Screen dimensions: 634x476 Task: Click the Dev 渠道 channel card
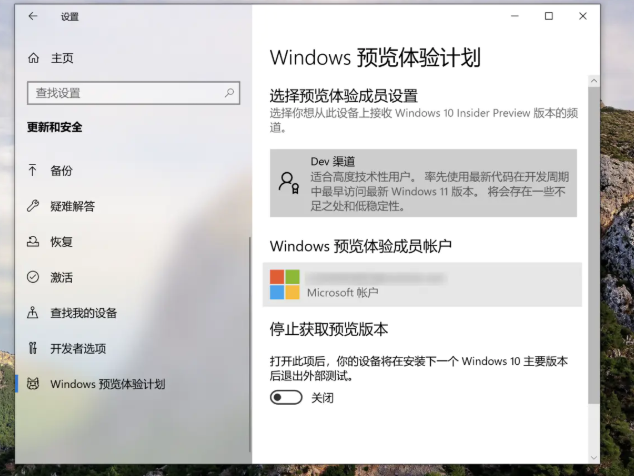click(423, 183)
